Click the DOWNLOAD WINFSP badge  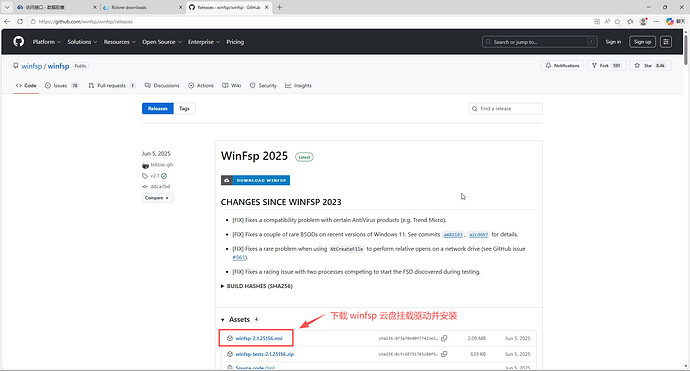(x=255, y=180)
